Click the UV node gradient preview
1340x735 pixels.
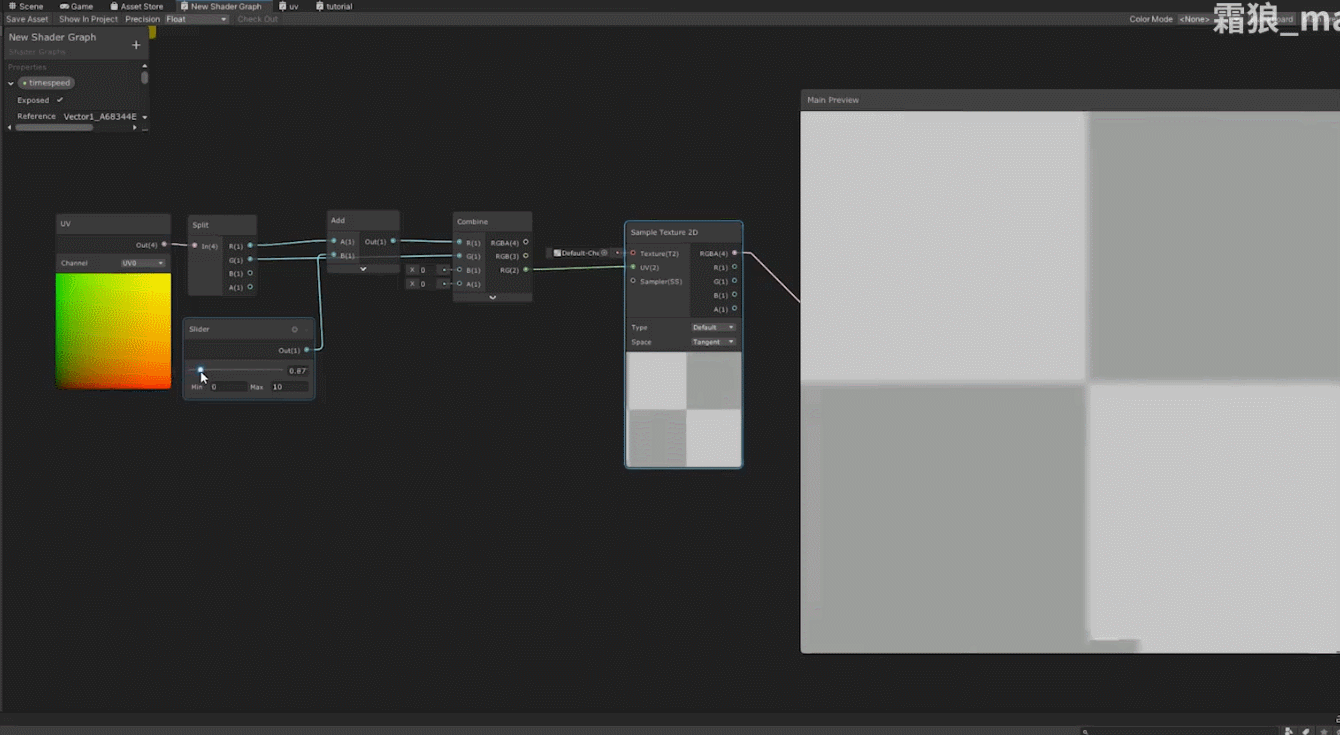pyautogui.click(x=113, y=331)
